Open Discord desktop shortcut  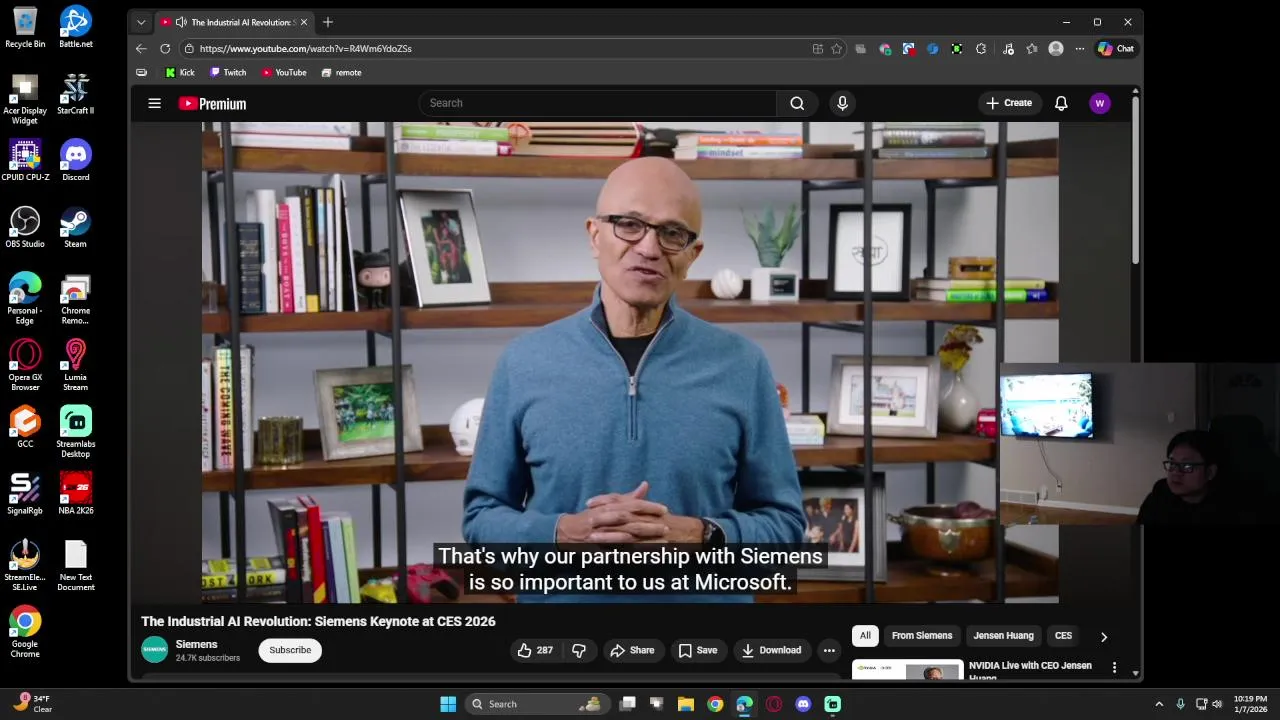(76, 161)
